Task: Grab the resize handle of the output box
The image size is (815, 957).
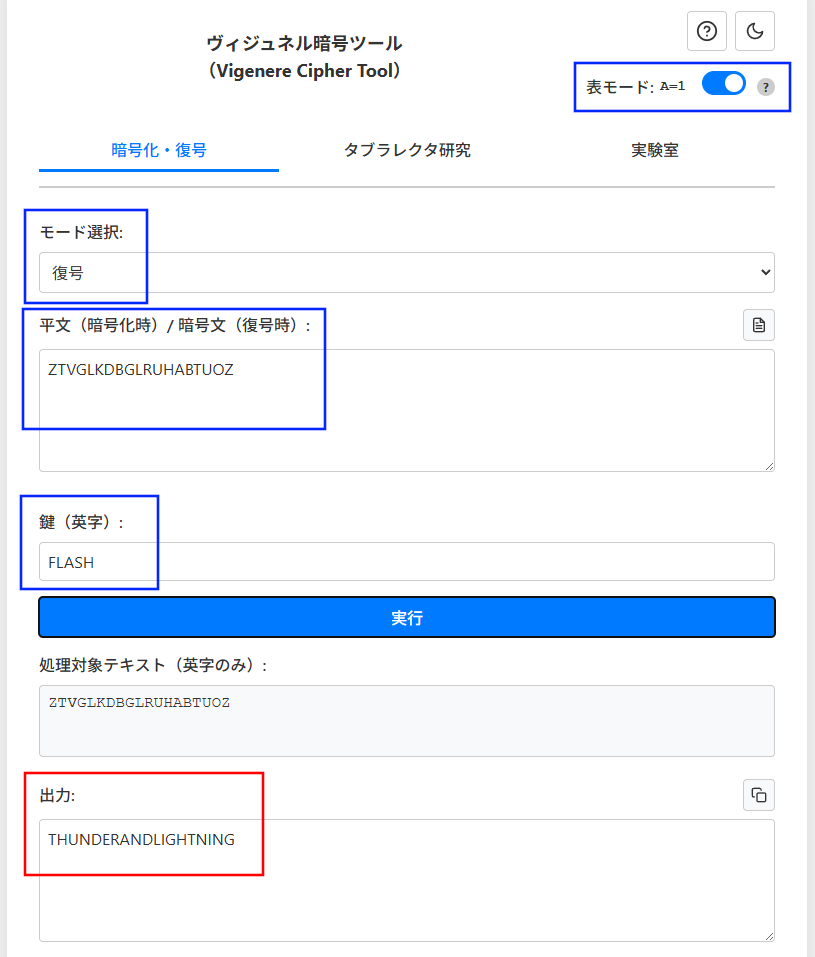Action: pos(769,935)
